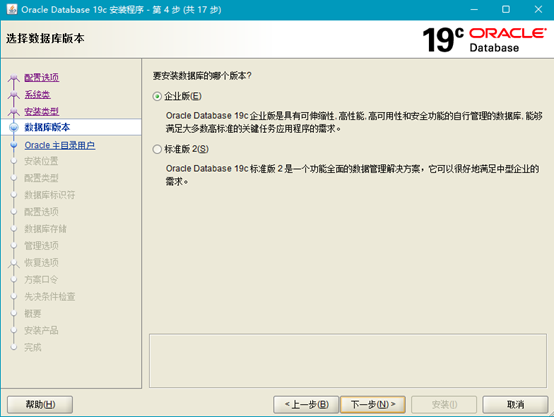
Task: Return to the 安装类型 step
Action: click(x=42, y=111)
